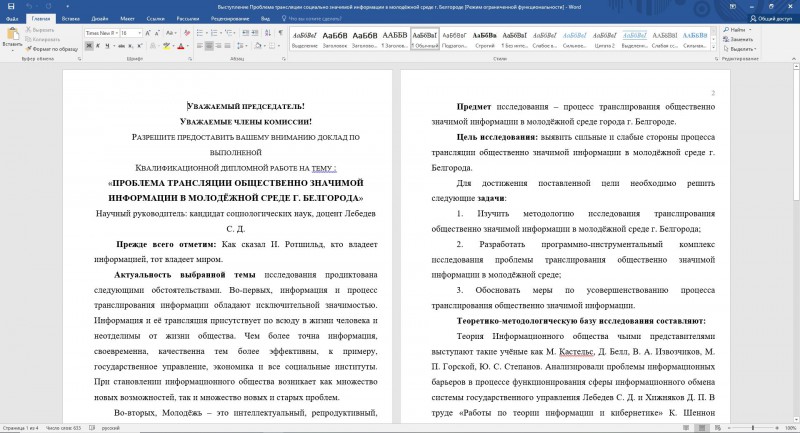Switch to the Вставка ribbon tab
Screen dimensions: 800x433
click(70, 18)
